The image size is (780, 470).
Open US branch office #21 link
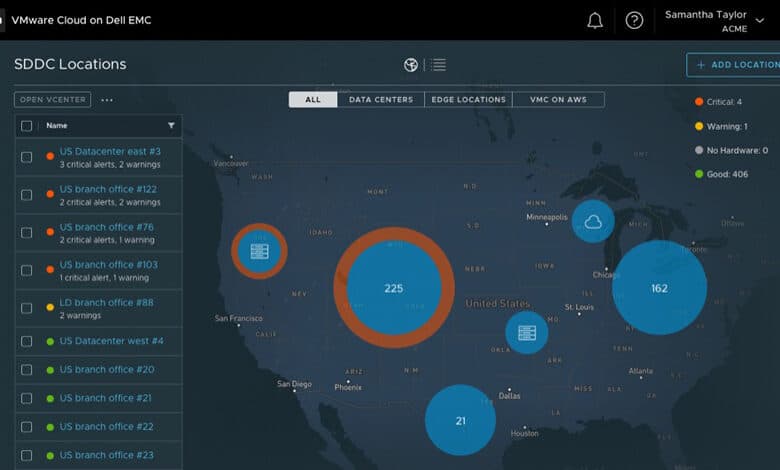point(105,398)
